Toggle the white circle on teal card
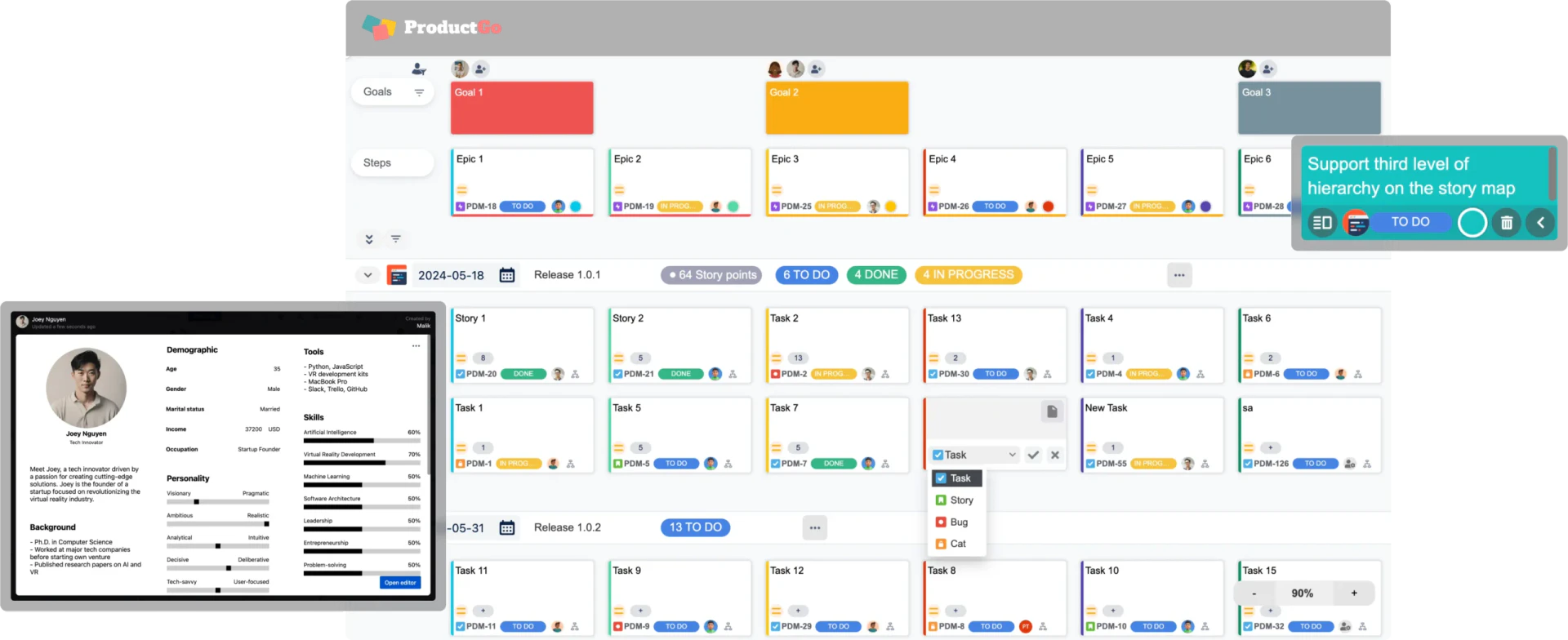Viewport: 1568px width, 640px height. 1472,222
